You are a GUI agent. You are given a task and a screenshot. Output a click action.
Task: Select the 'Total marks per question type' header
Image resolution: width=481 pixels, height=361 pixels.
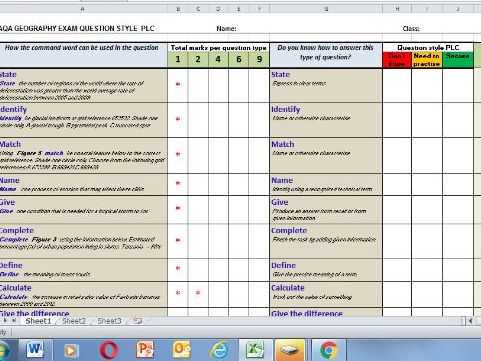tap(218, 48)
